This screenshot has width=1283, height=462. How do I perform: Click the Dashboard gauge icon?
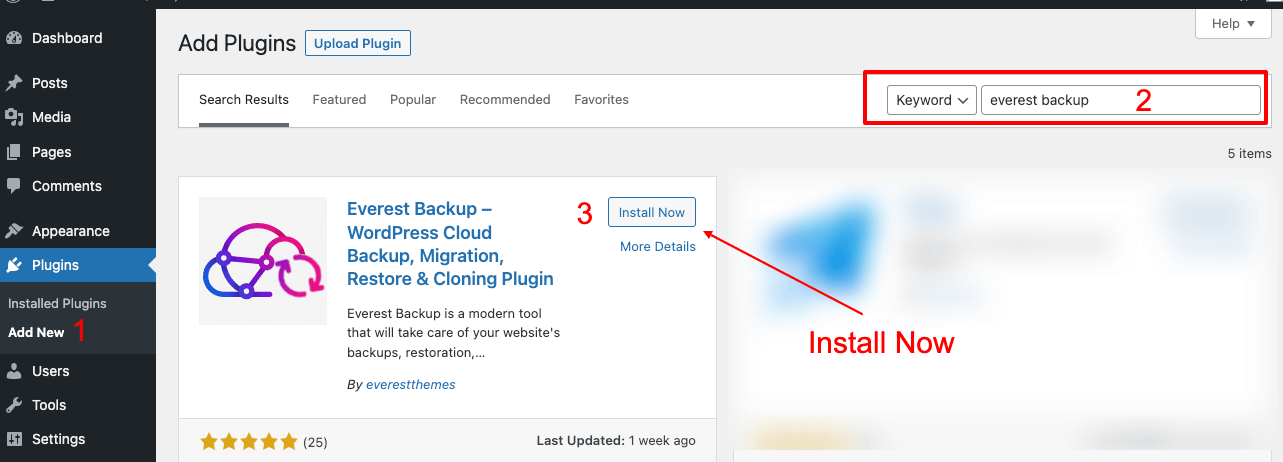tap(14, 38)
